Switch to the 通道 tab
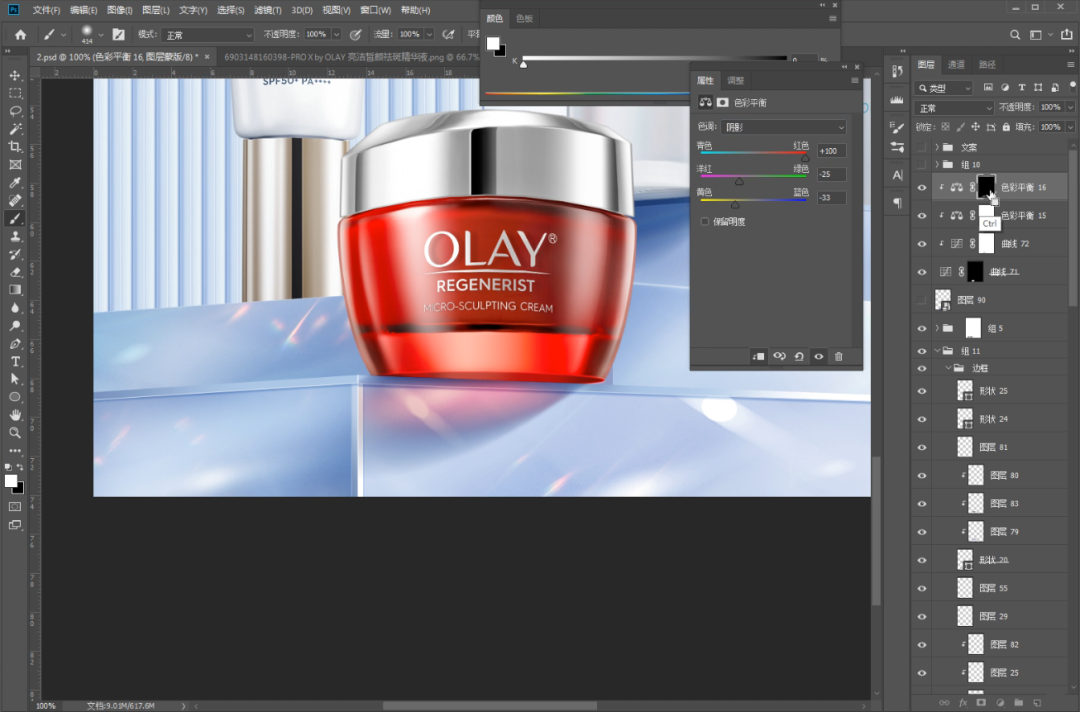Image resolution: width=1080 pixels, height=712 pixels. tap(956, 65)
